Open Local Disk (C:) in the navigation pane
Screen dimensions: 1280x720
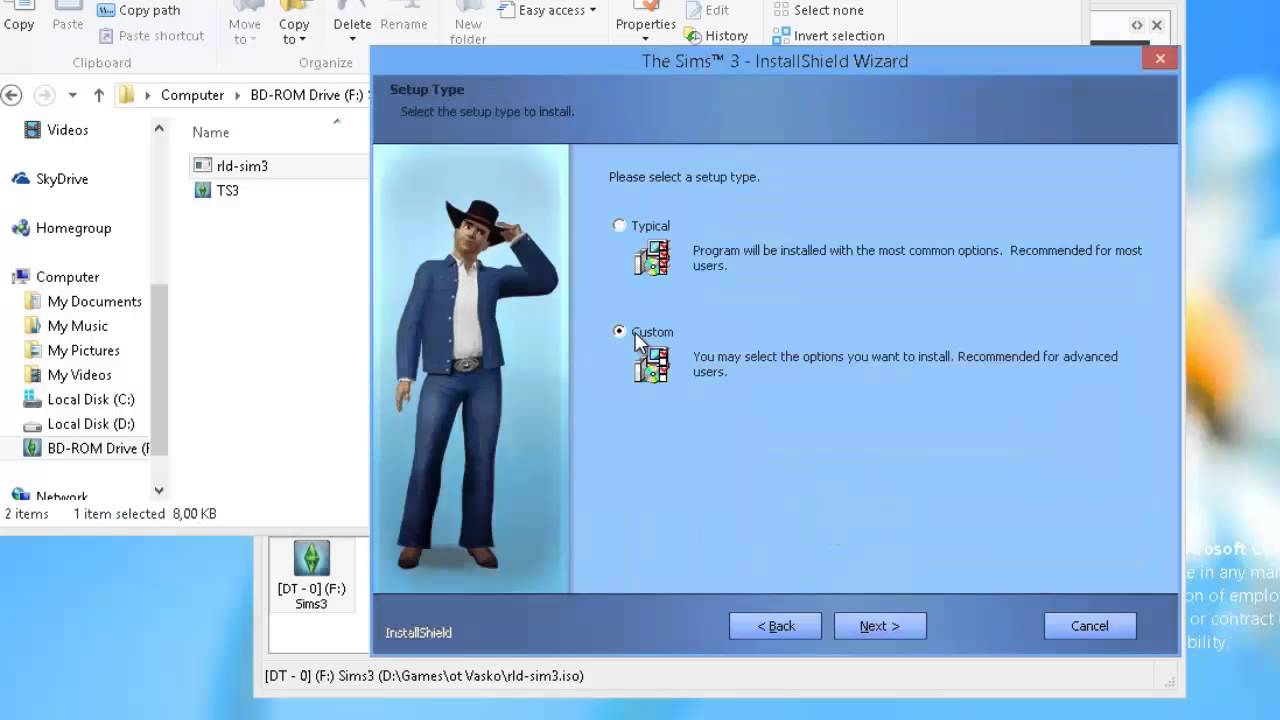click(x=91, y=399)
